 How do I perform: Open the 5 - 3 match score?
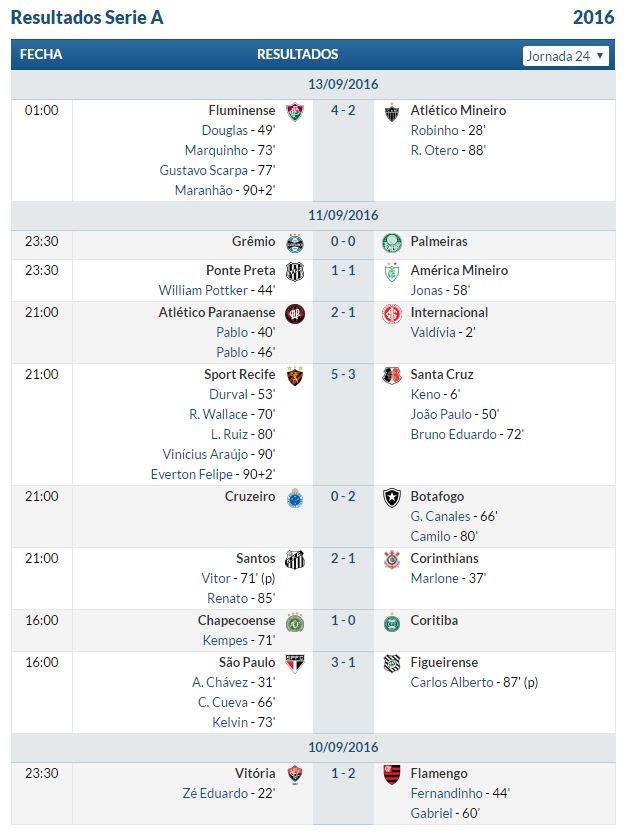tap(343, 374)
